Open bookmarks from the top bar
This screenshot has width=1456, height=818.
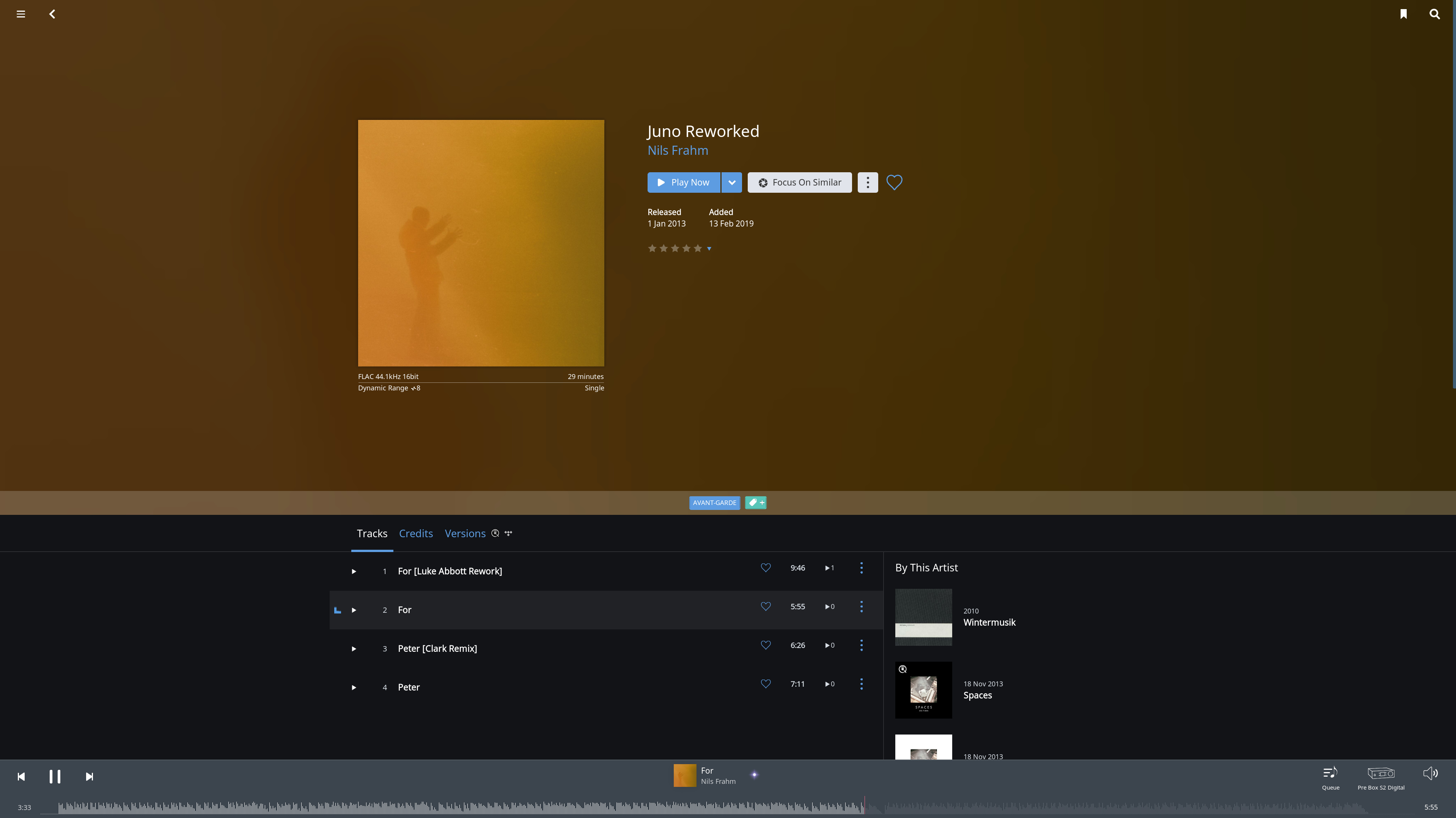[x=1403, y=14]
